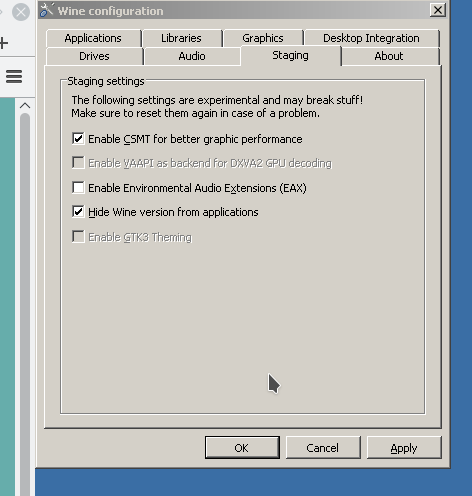The height and width of the screenshot is (496, 472).
Task: Click the Cancel button
Action: pos(323,448)
